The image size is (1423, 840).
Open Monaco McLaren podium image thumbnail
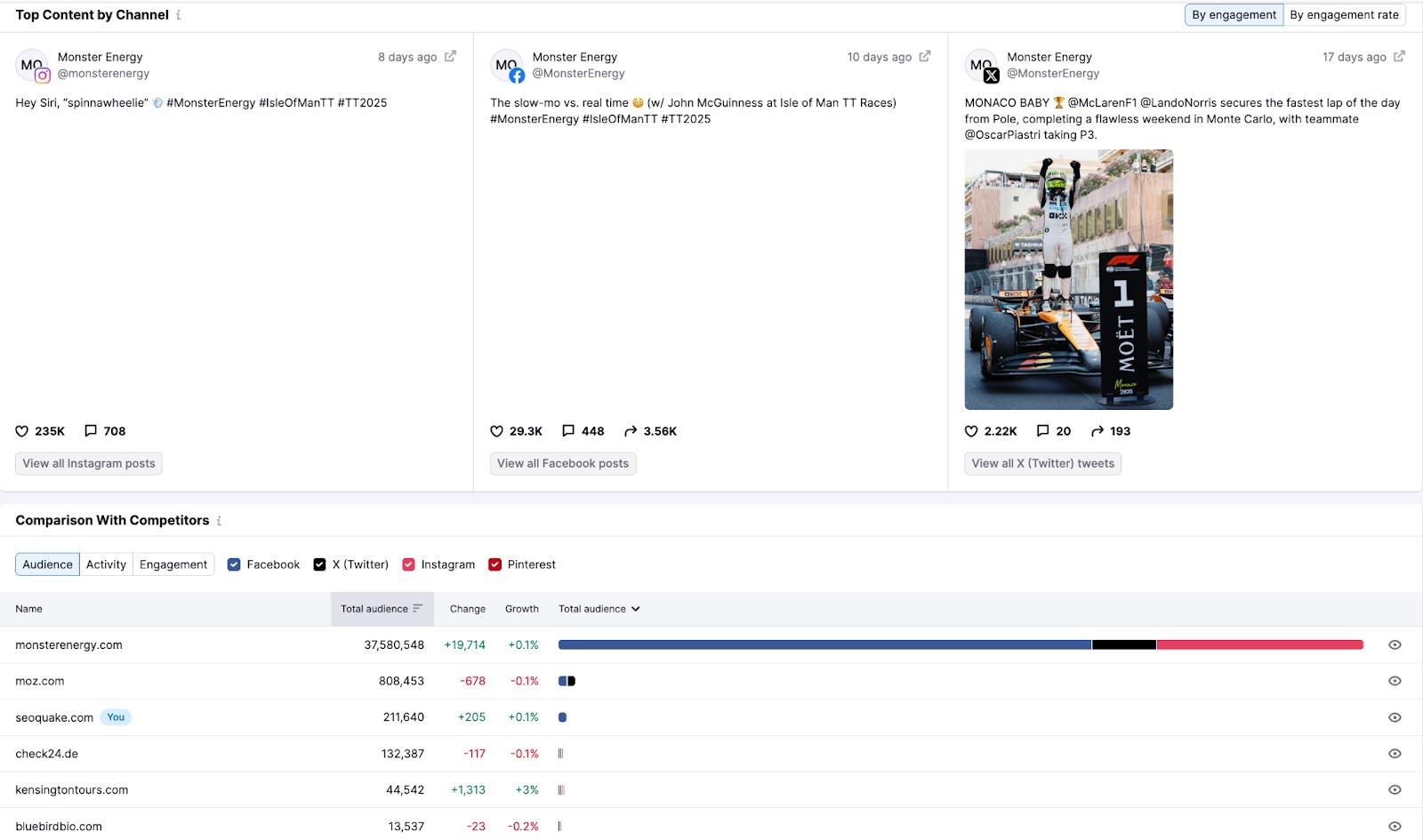[x=1069, y=279]
